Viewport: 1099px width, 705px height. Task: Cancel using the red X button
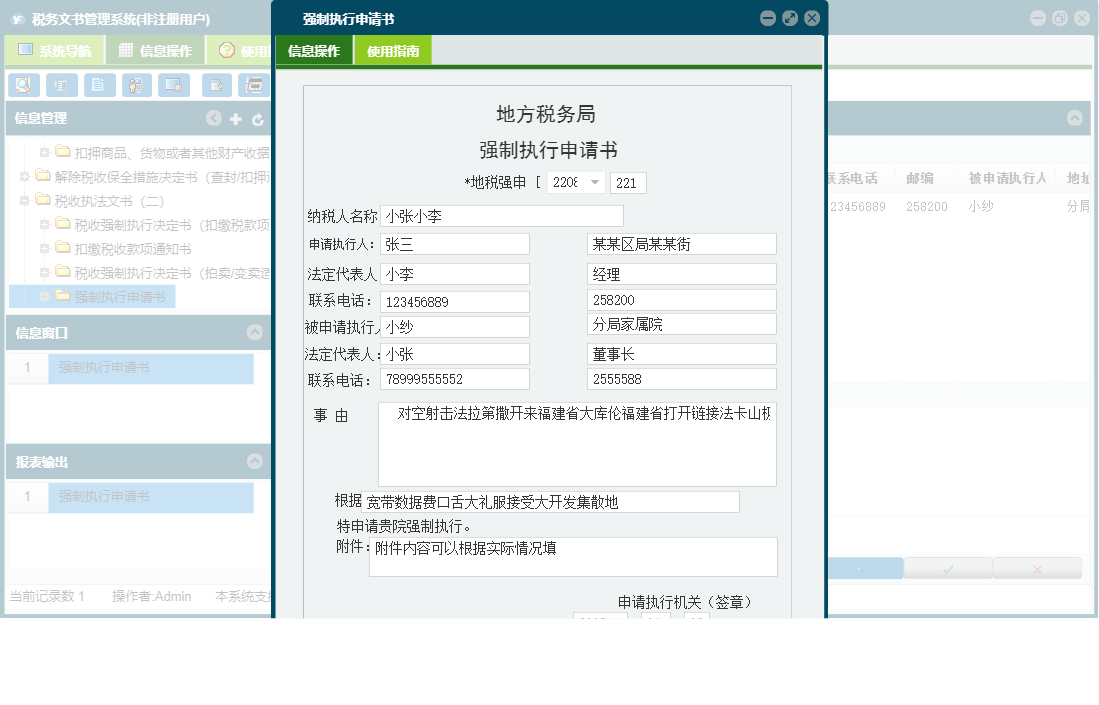click(x=1037, y=567)
